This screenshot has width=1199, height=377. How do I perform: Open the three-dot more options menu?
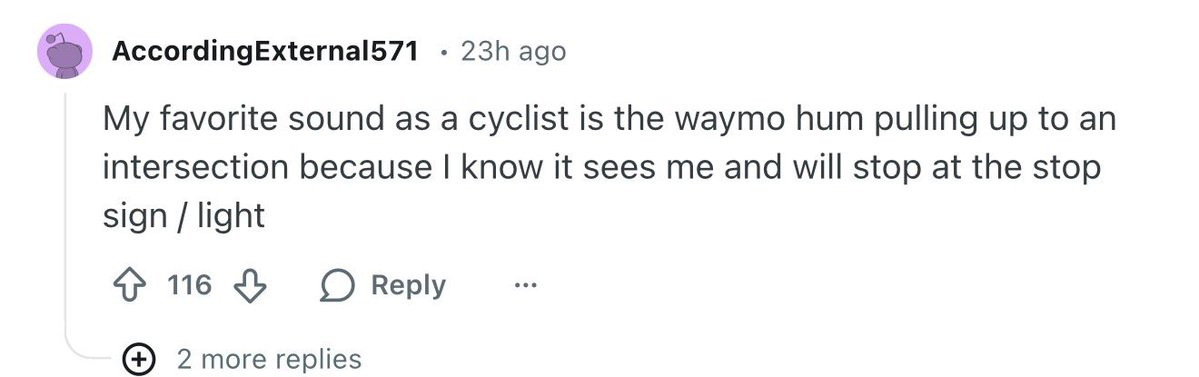click(x=526, y=286)
